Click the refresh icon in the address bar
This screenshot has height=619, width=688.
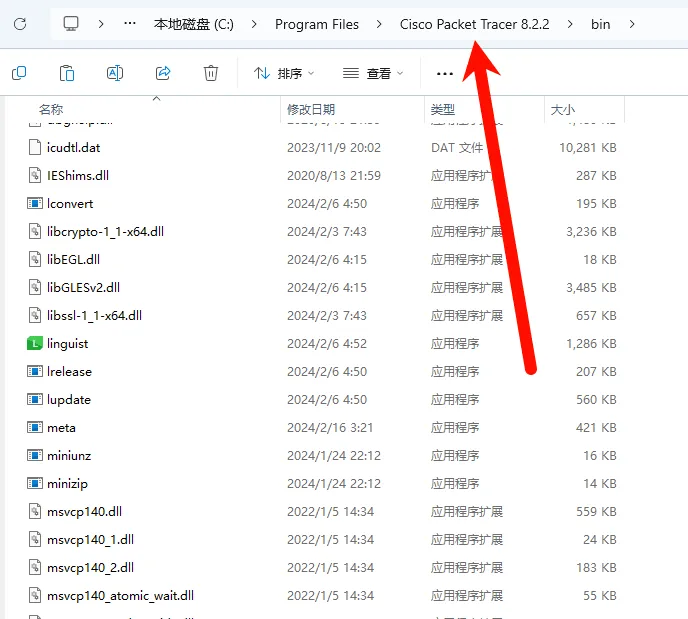[20, 24]
